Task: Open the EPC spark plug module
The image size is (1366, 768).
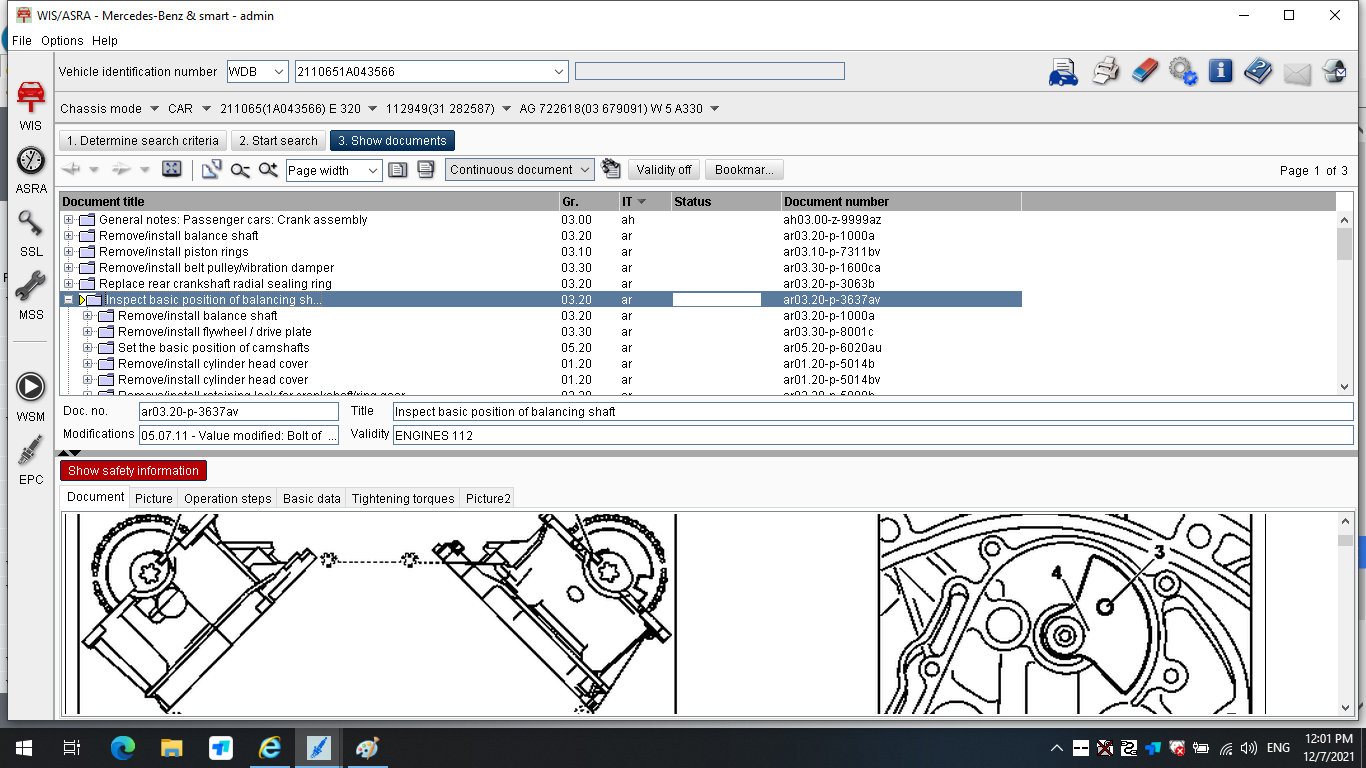Action: [31, 451]
